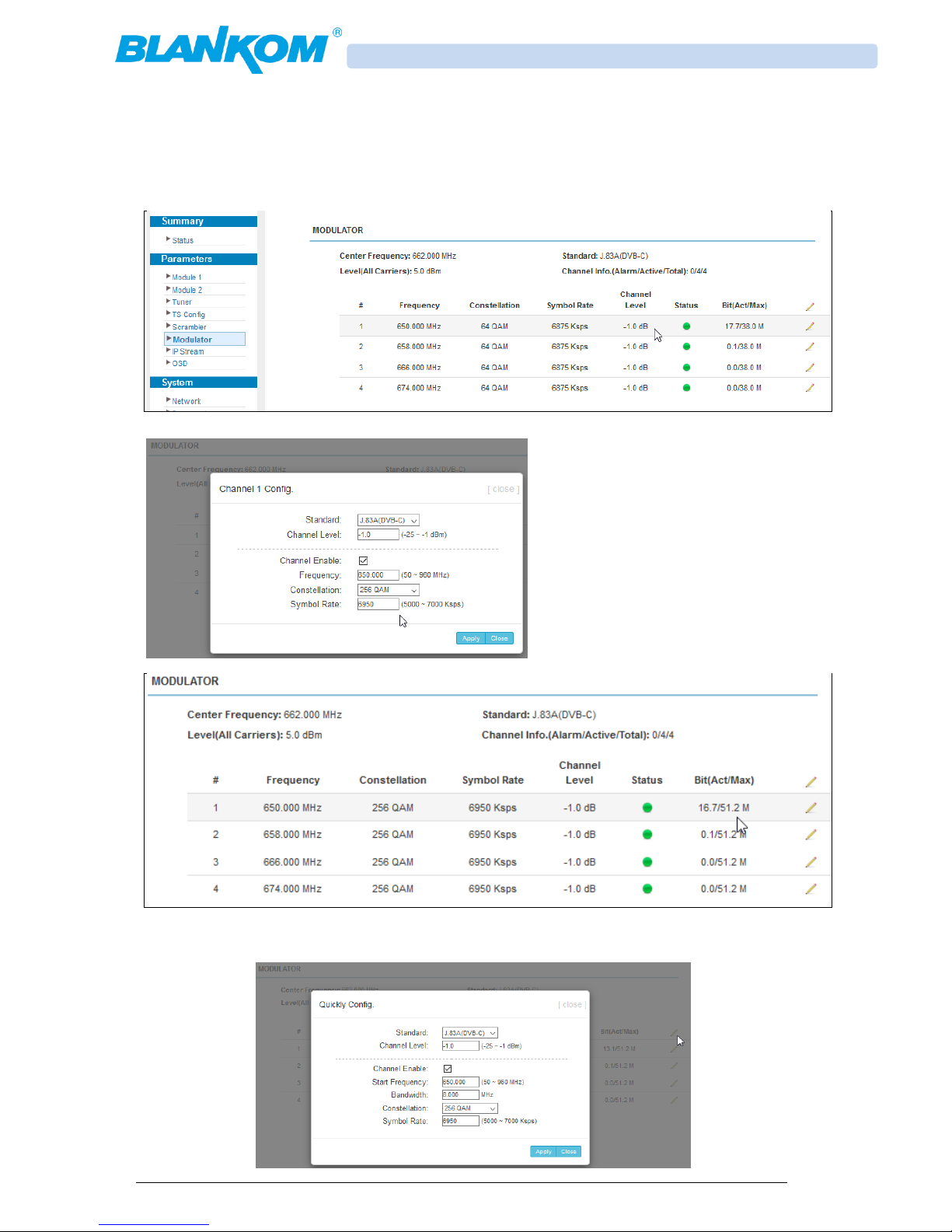Click the BLANKOM logo
952x1232 pixels.
228,49
